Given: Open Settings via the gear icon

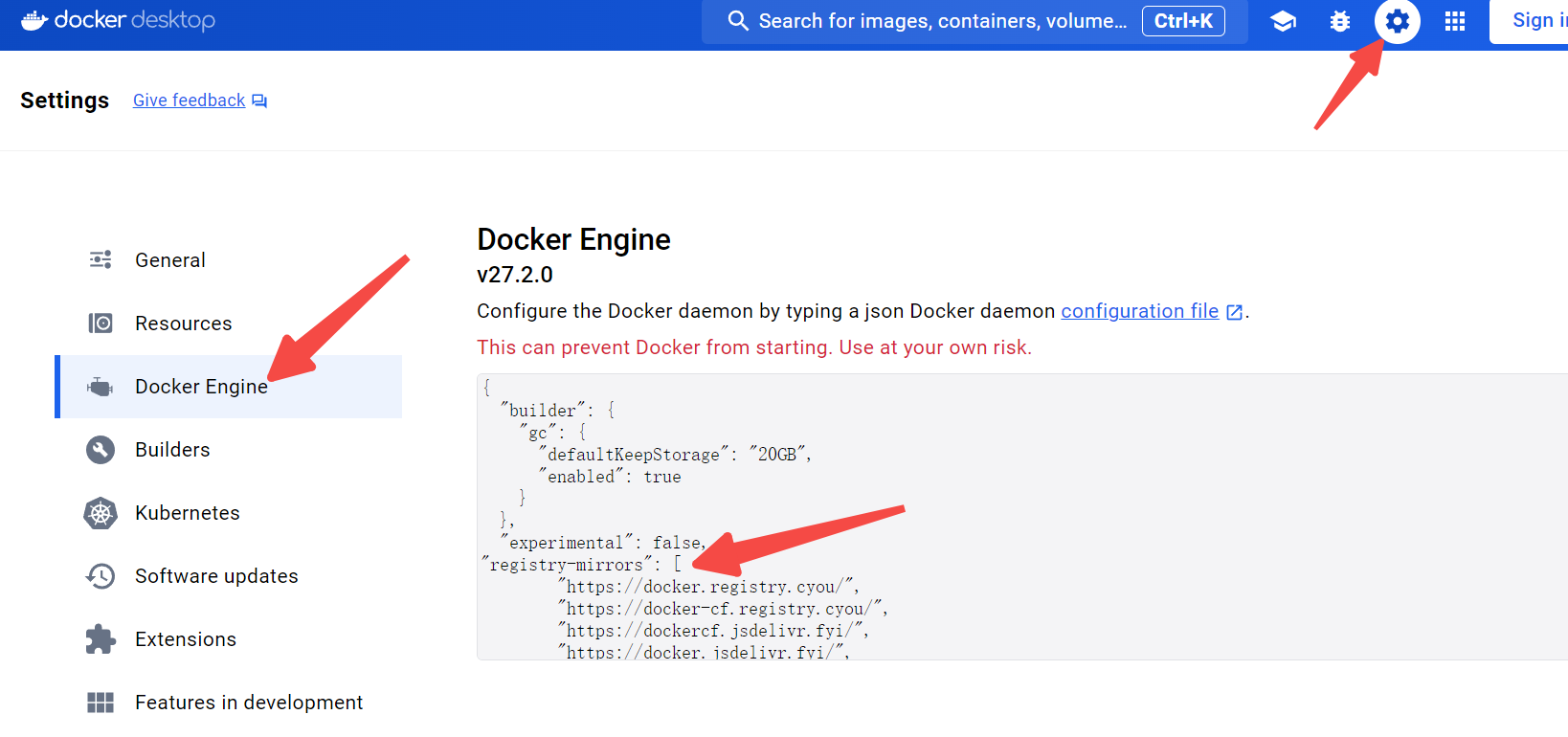Looking at the screenshot, I should click(1398, 21).
